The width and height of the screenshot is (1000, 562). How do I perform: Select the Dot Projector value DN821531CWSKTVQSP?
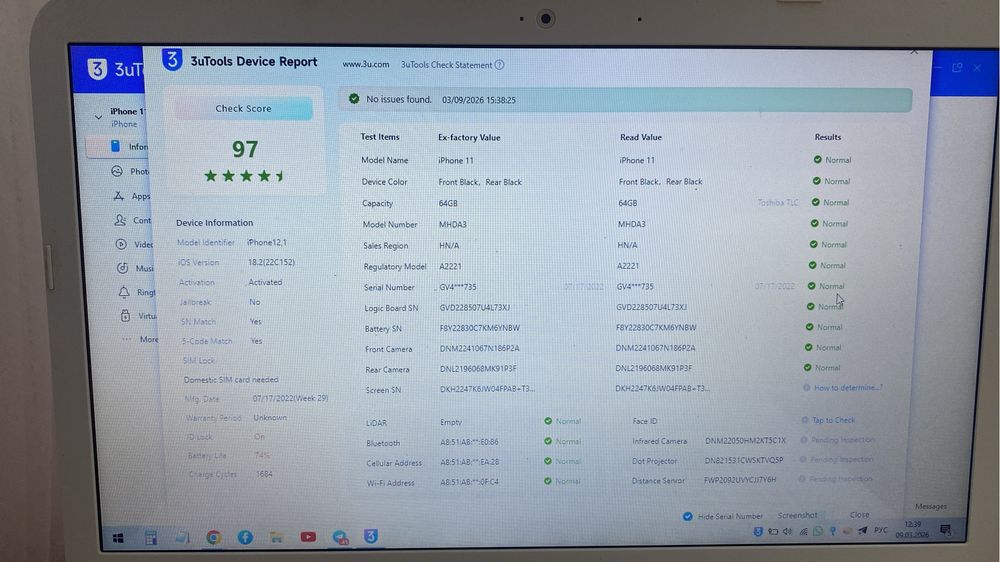744,460
